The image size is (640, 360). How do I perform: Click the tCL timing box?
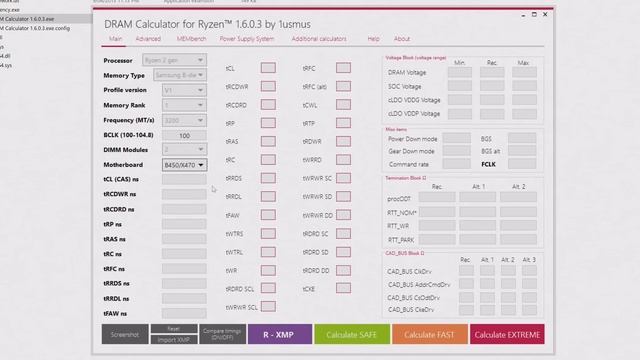[268, 68]
